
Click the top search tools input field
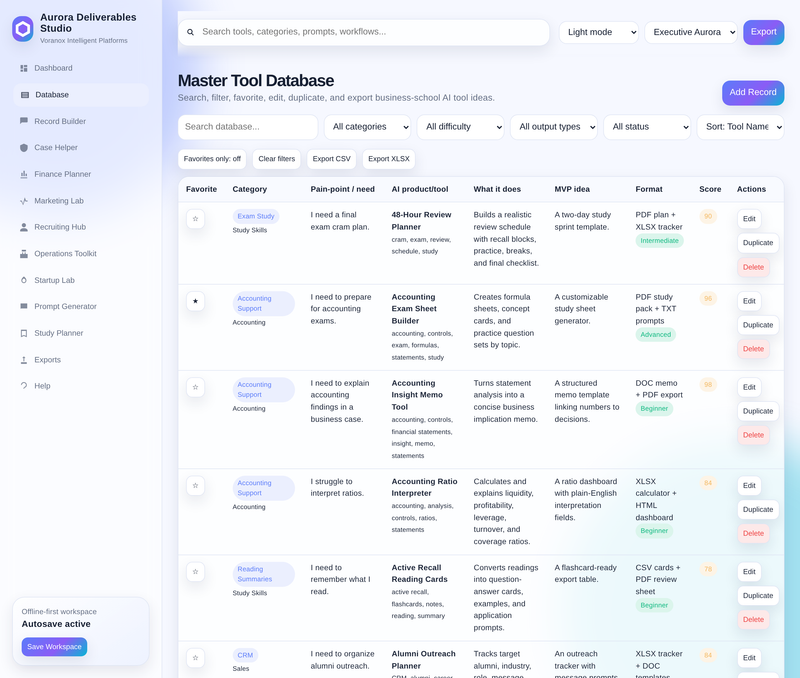[x=364, y=32]
